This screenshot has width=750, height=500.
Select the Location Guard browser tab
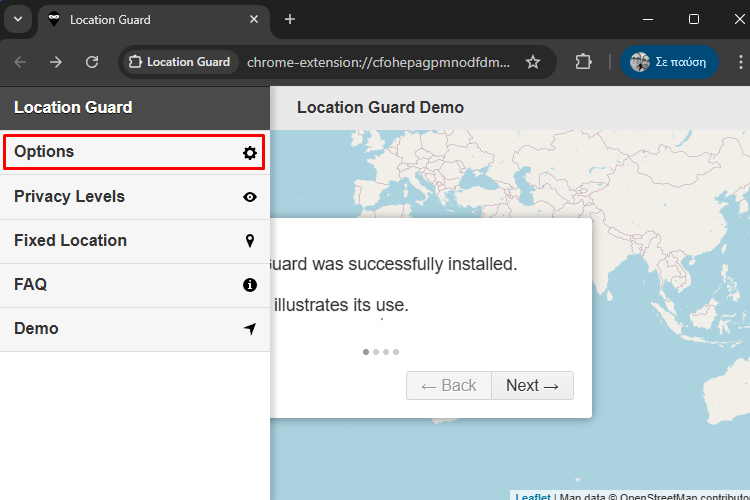[153, 20]
